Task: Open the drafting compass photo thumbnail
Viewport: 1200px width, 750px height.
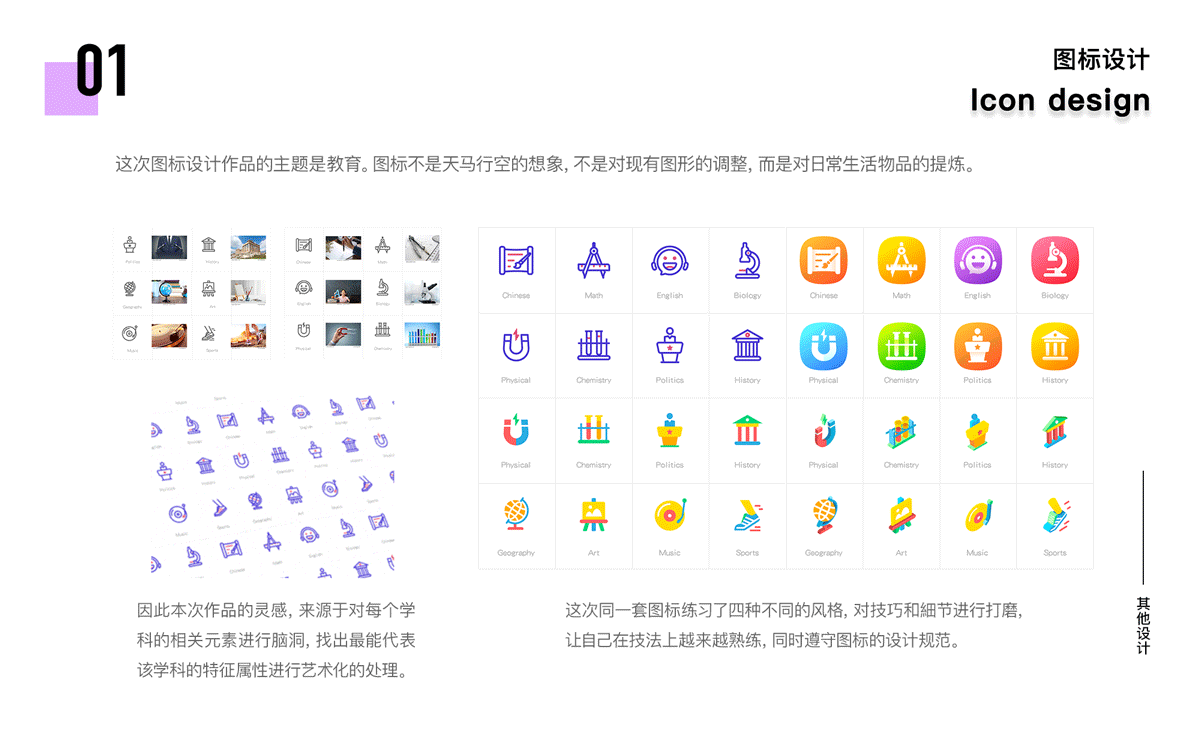Action: (x=422, y=247)
